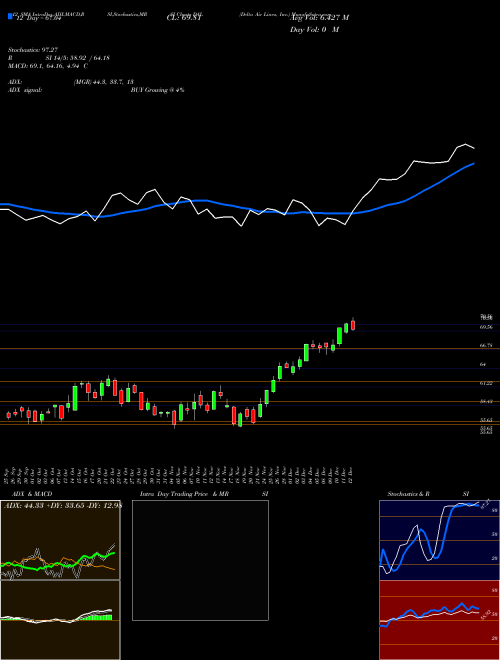
Task: Open the MACD histogram panel with green bars
Action: [60, 620]
